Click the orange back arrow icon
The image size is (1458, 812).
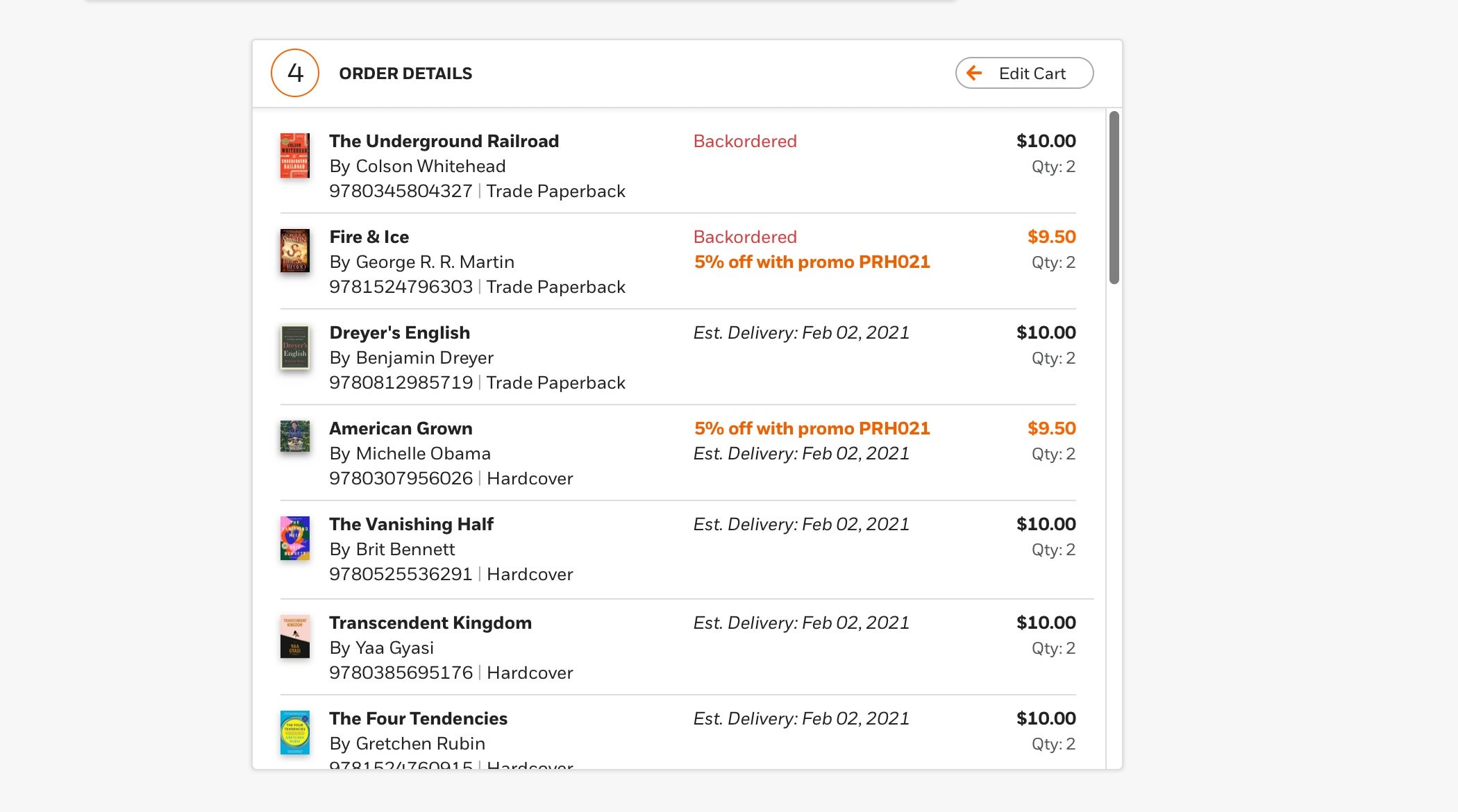point(974,73)
